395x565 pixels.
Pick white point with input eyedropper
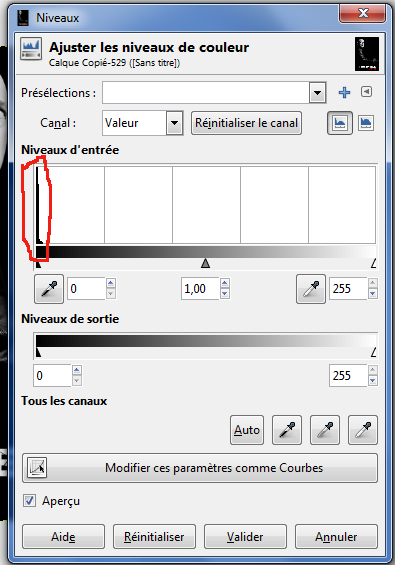pyautogui.click(x=311, y=289)
